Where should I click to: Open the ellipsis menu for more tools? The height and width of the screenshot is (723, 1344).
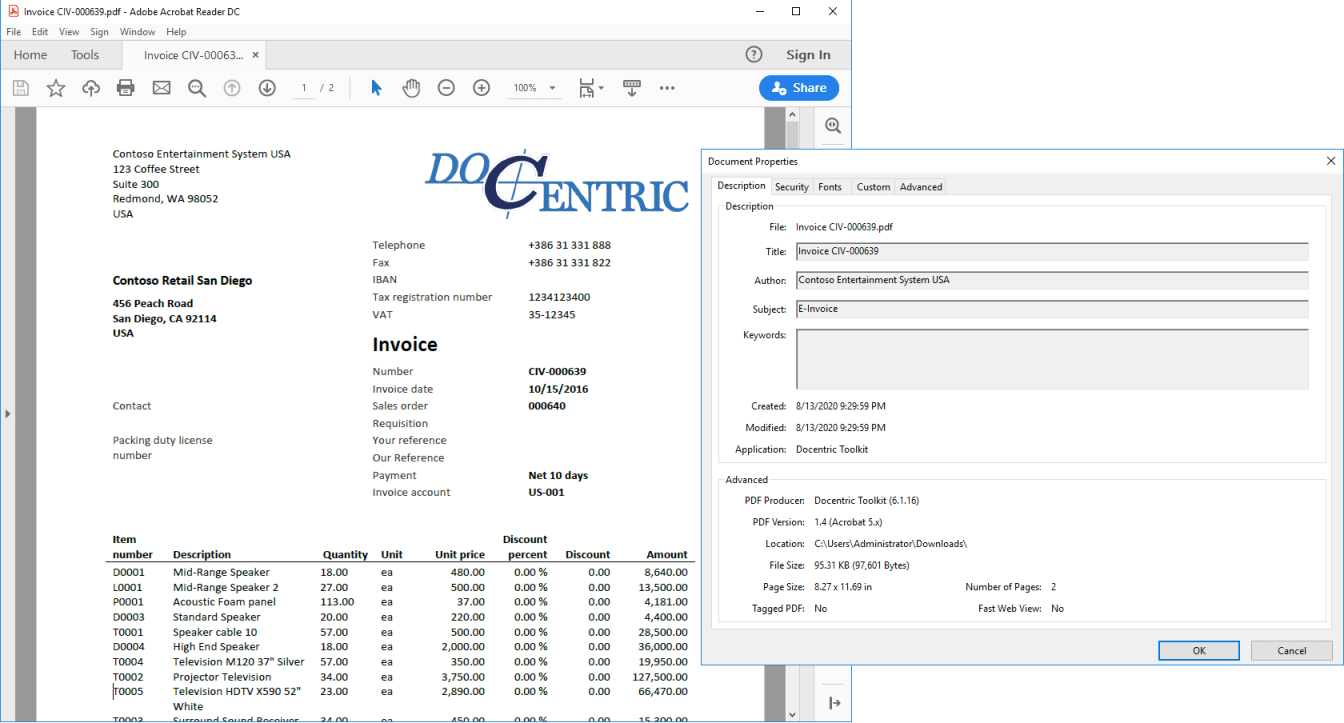point(667,88)
